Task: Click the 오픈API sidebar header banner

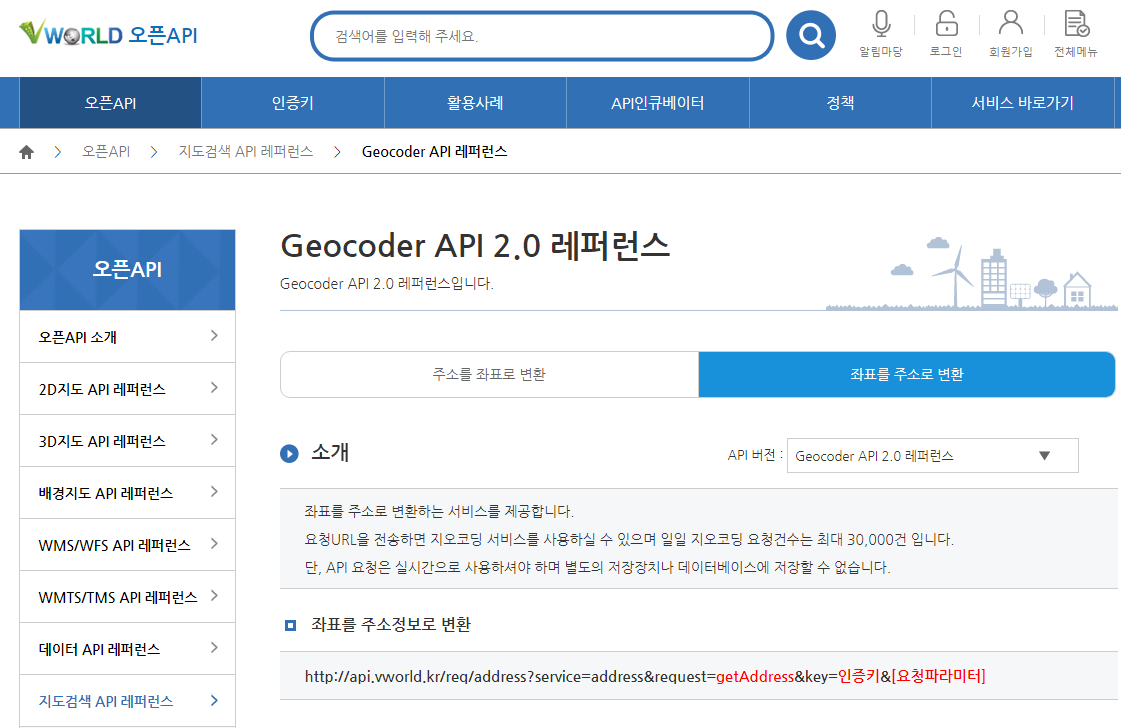Action: point(127,270)
